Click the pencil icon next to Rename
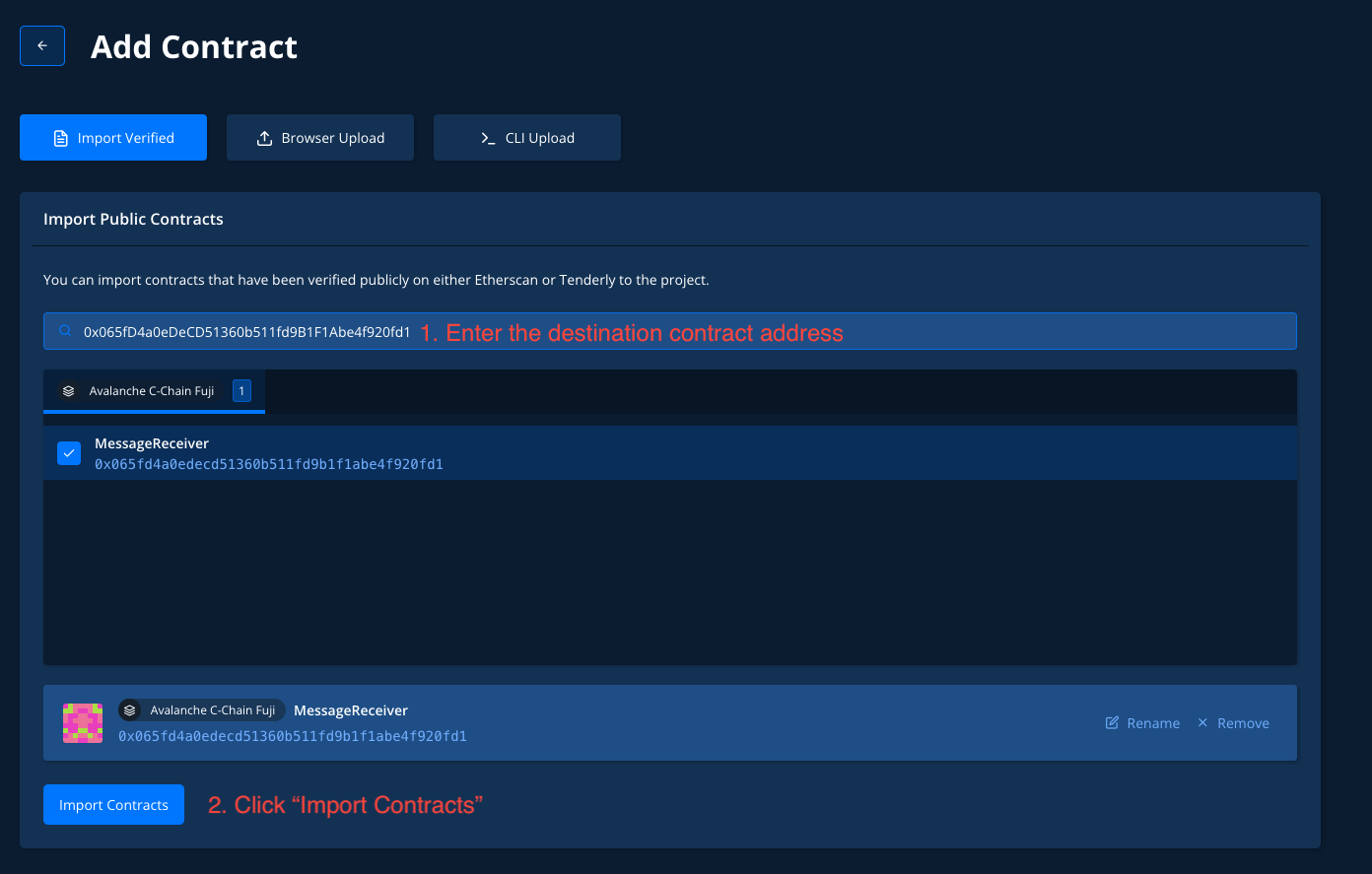Viewport: 1372px width, 874px height. click(x=1112, y=723)
